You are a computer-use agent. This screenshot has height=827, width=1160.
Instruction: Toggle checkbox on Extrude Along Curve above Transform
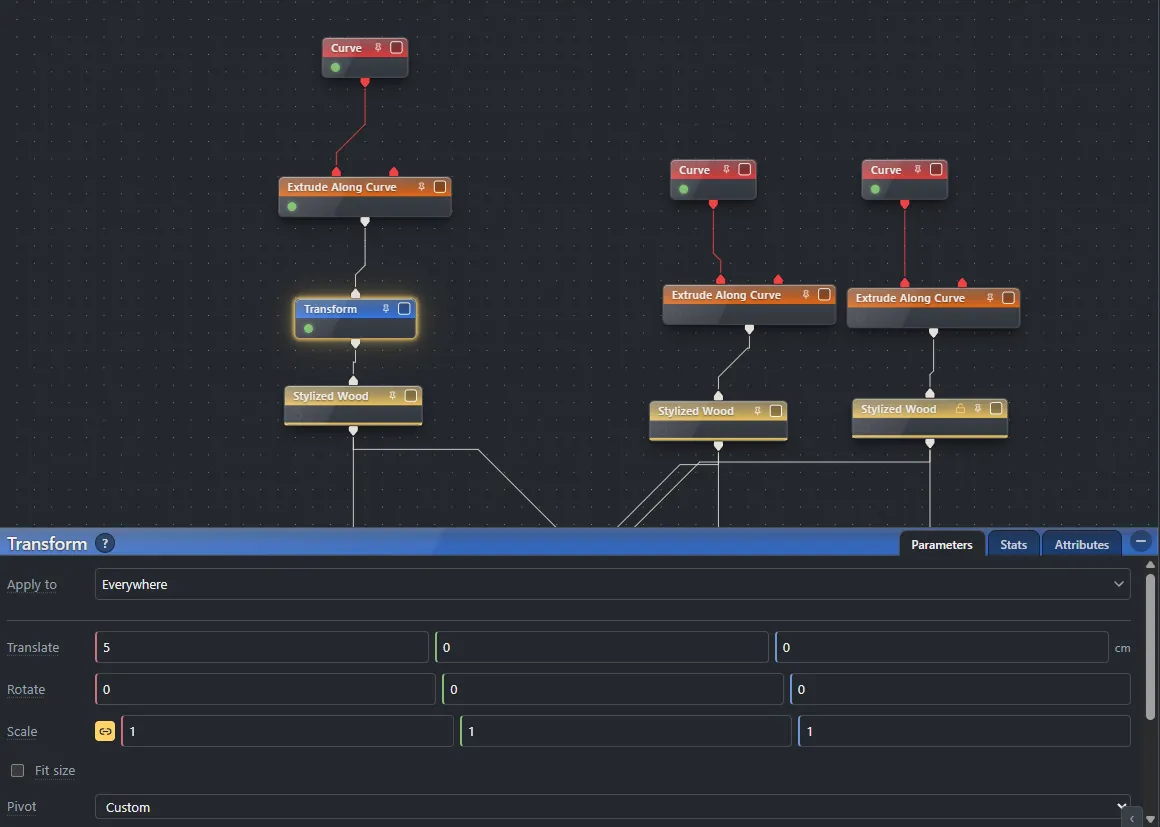pos(440,186)
